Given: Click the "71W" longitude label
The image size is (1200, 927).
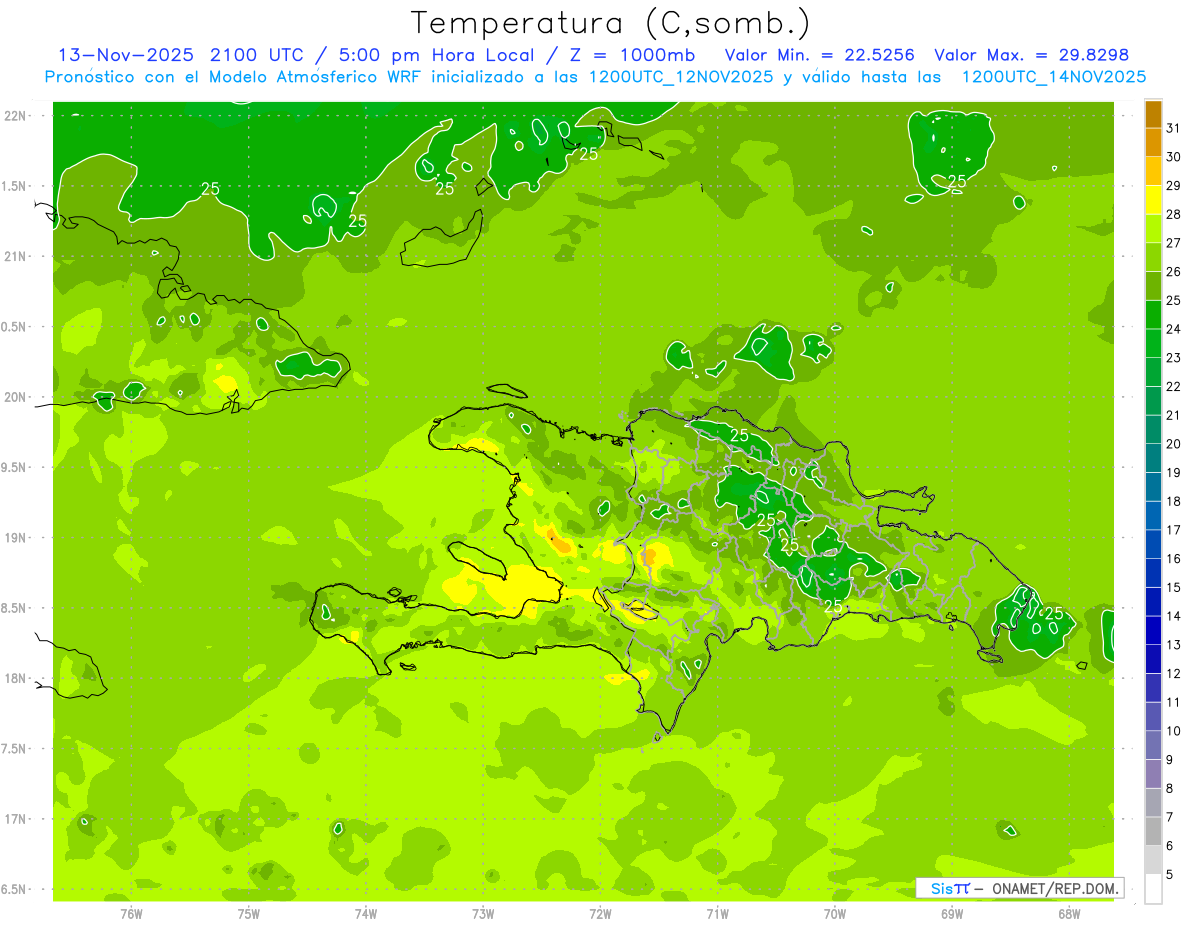Looking at the screenshot, I should point(717,914).
